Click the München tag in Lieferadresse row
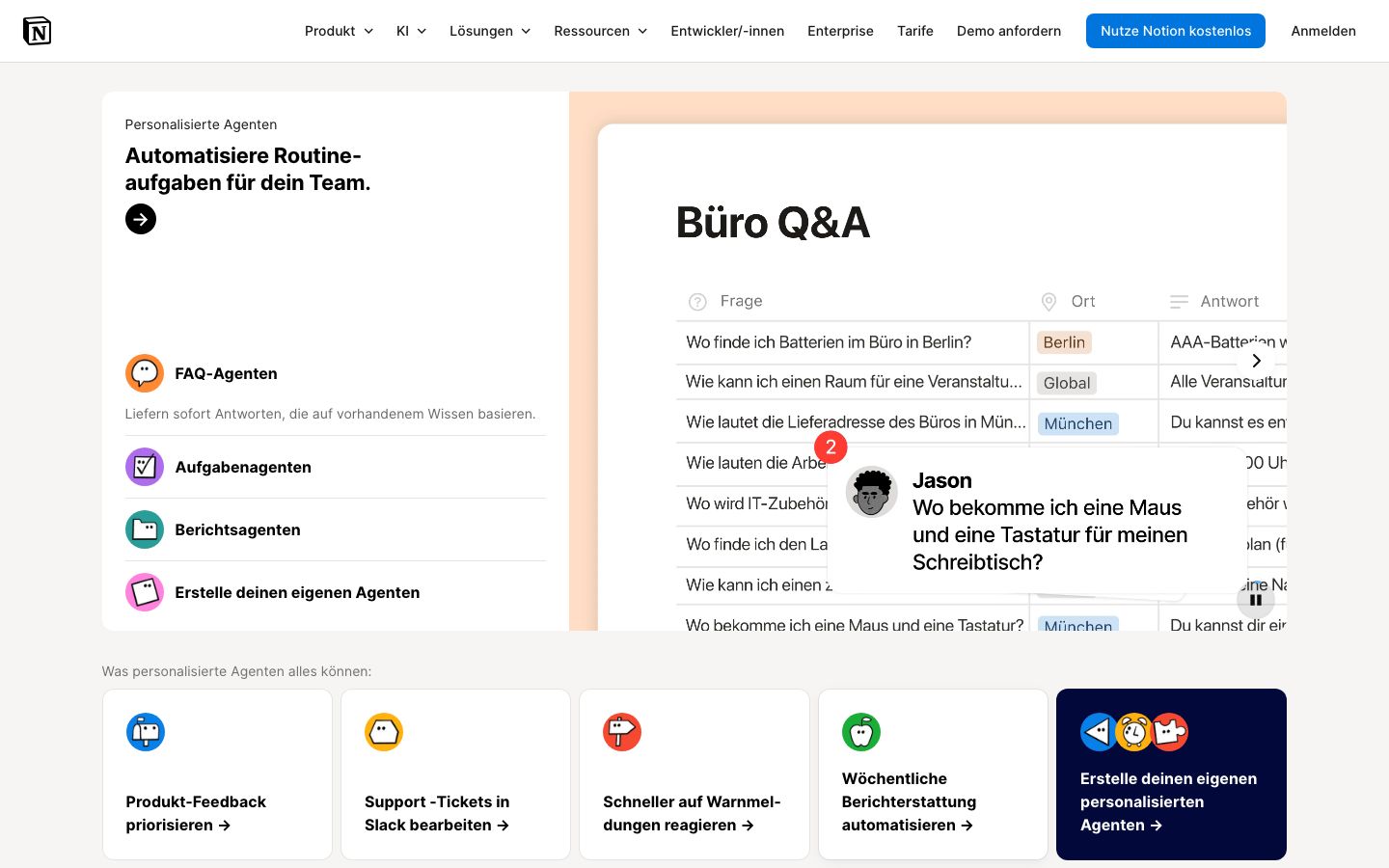Screen dimensions: 1389x868 point(1078,423)
